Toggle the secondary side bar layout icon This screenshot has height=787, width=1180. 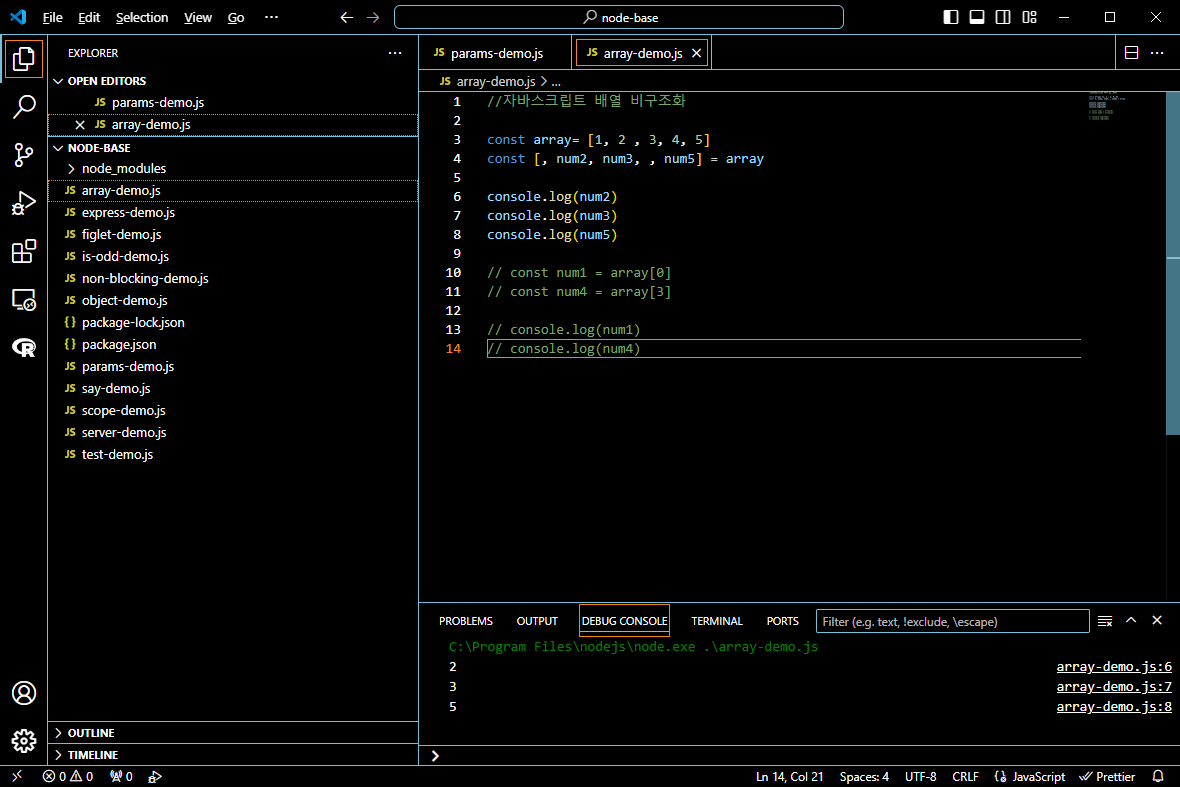click(x=1003, y=17)
